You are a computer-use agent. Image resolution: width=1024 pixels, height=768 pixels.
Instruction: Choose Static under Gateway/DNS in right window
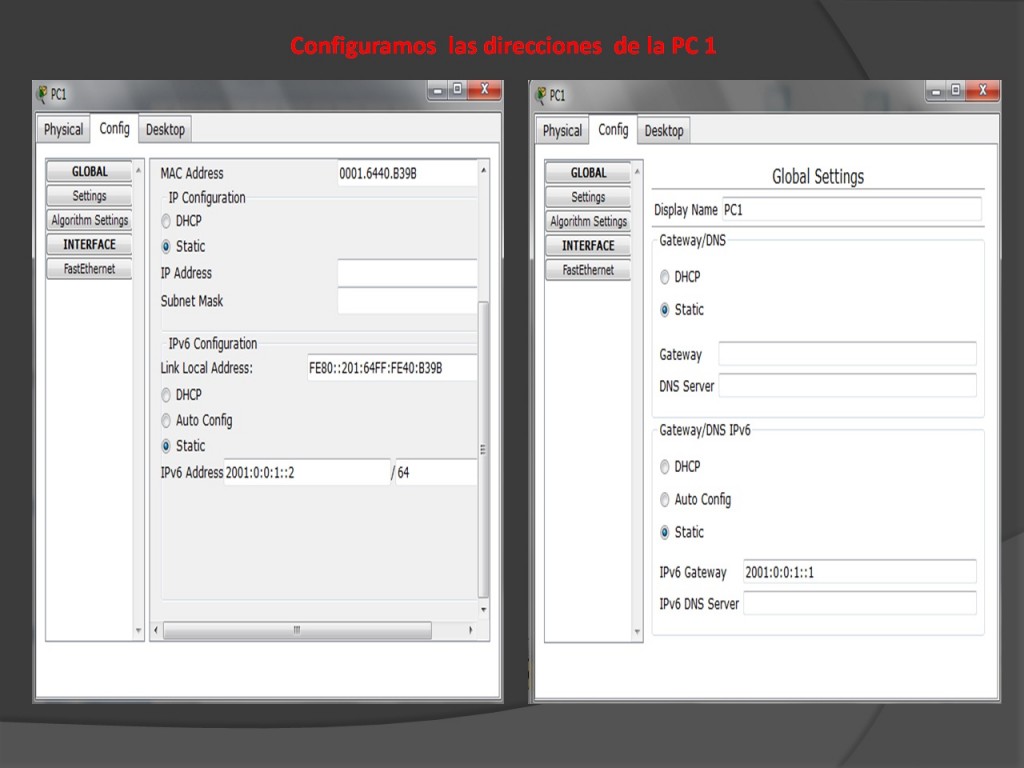[665, 310]
